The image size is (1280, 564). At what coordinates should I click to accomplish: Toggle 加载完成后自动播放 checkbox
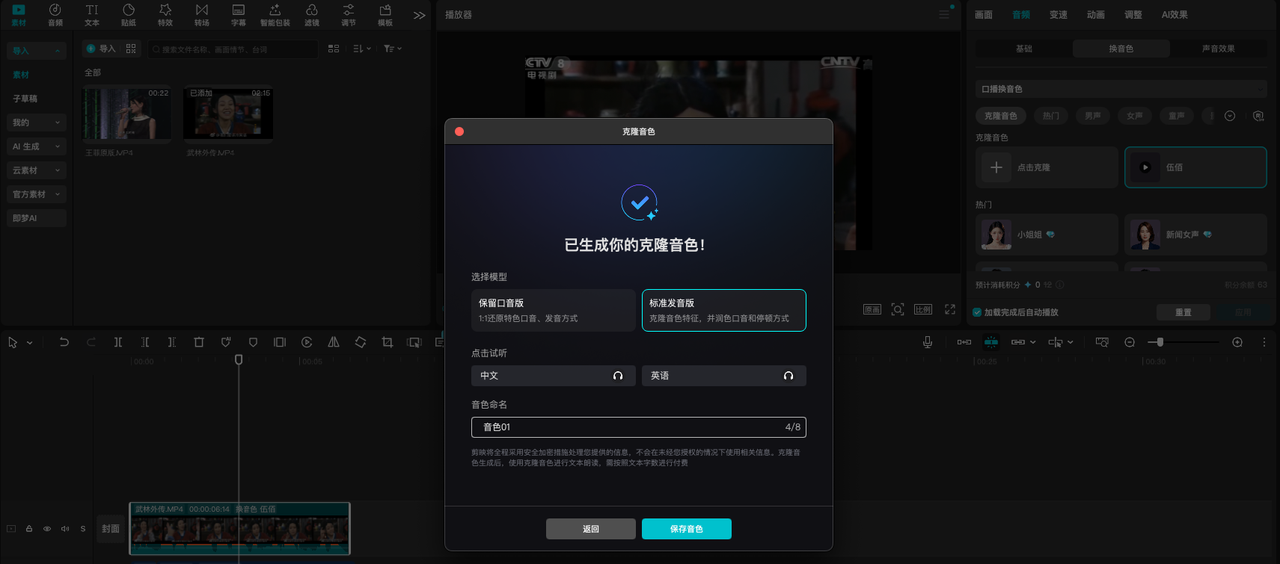click(977, 312)
